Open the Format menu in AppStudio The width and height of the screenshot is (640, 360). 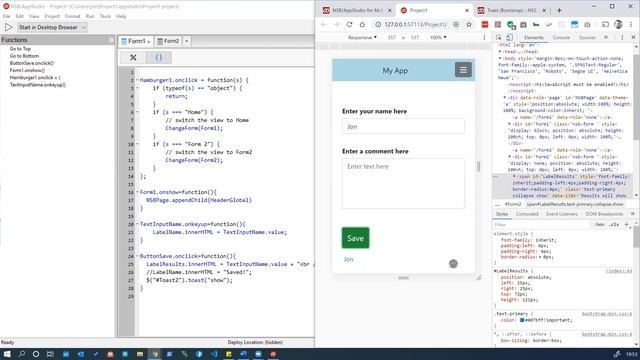[x=72, y=16]
